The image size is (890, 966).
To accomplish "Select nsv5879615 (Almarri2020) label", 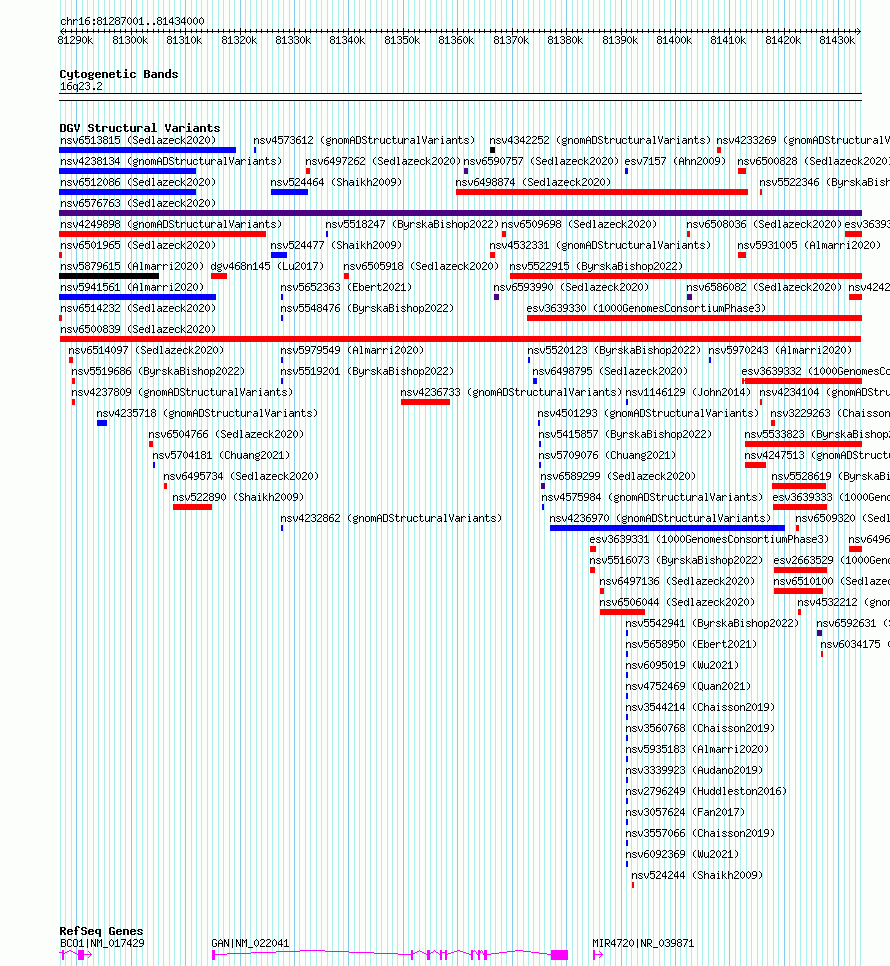I will [x=132, y=266].
